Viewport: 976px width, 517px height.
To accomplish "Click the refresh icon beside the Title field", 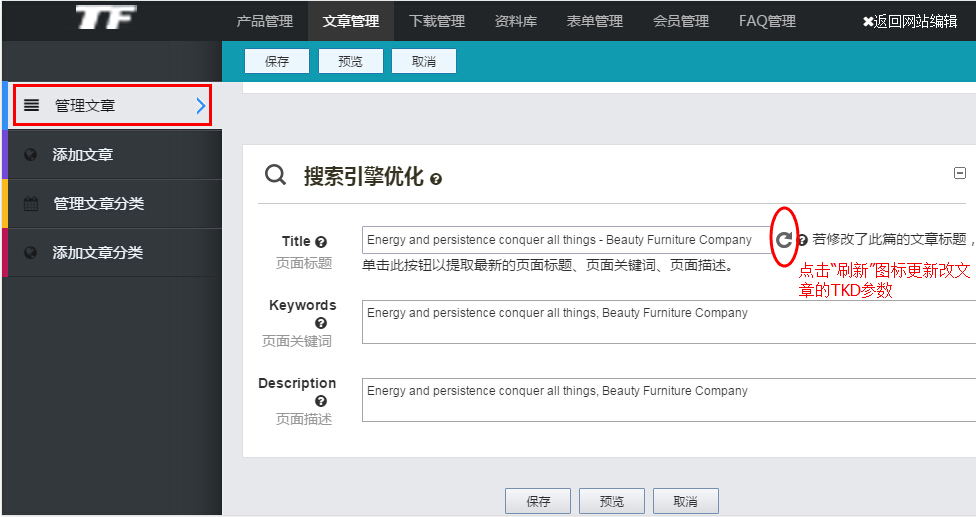I will coord(784,239).
